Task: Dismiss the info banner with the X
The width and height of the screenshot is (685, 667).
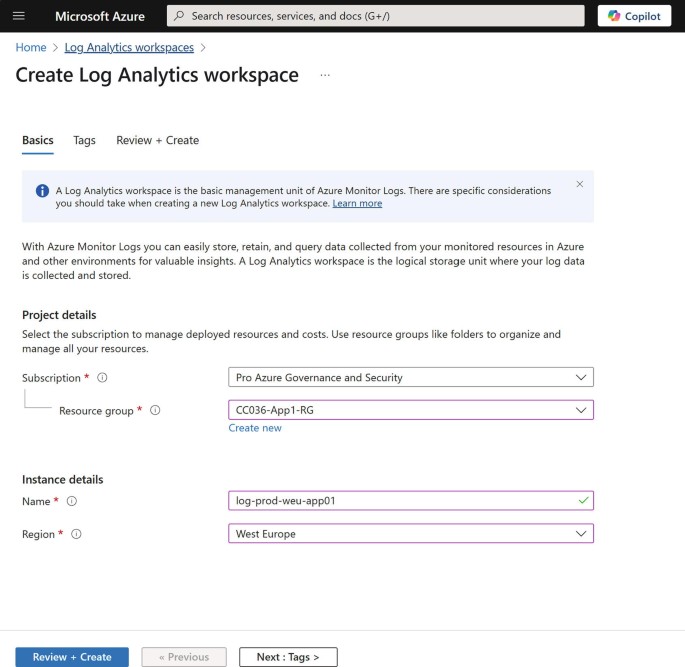Action: click(x=580, y=184)
